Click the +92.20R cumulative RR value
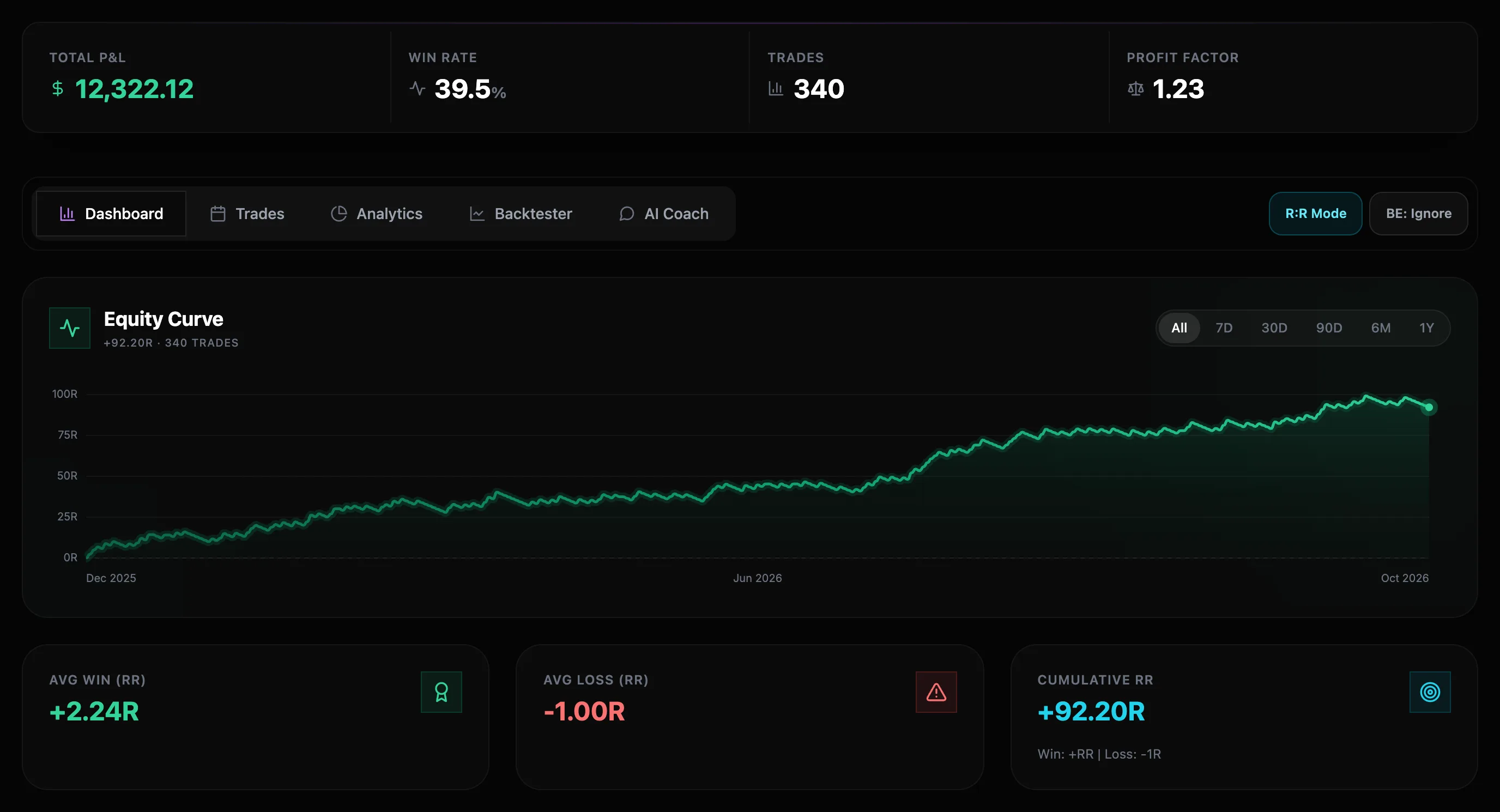 (1091, 711)
